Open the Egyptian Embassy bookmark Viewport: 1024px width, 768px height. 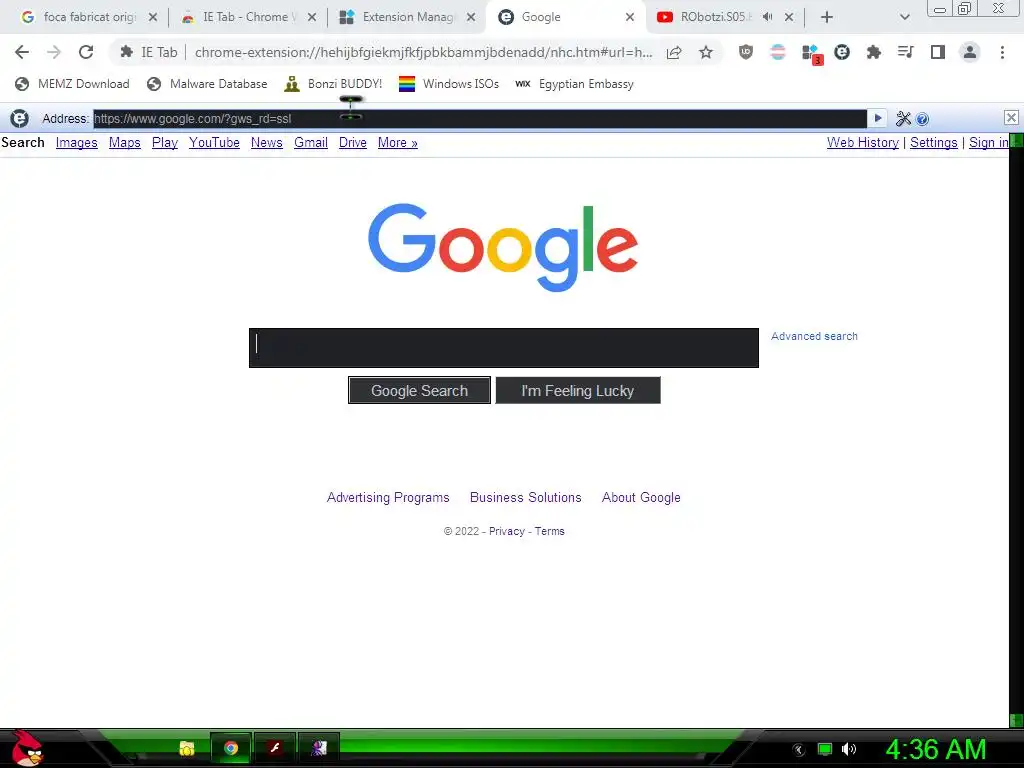click(574, 84)
